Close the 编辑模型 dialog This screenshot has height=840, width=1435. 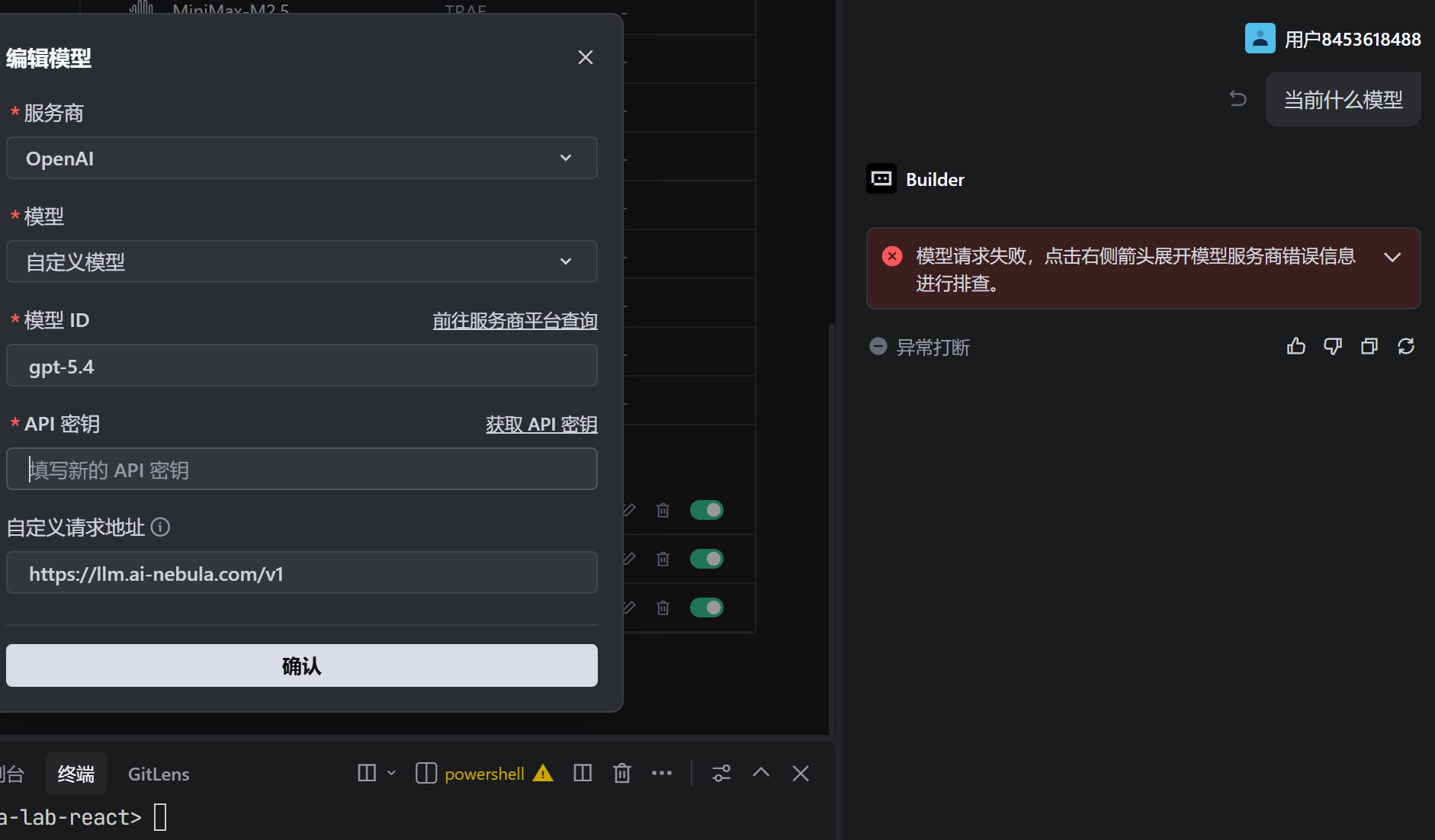[585, 57]
